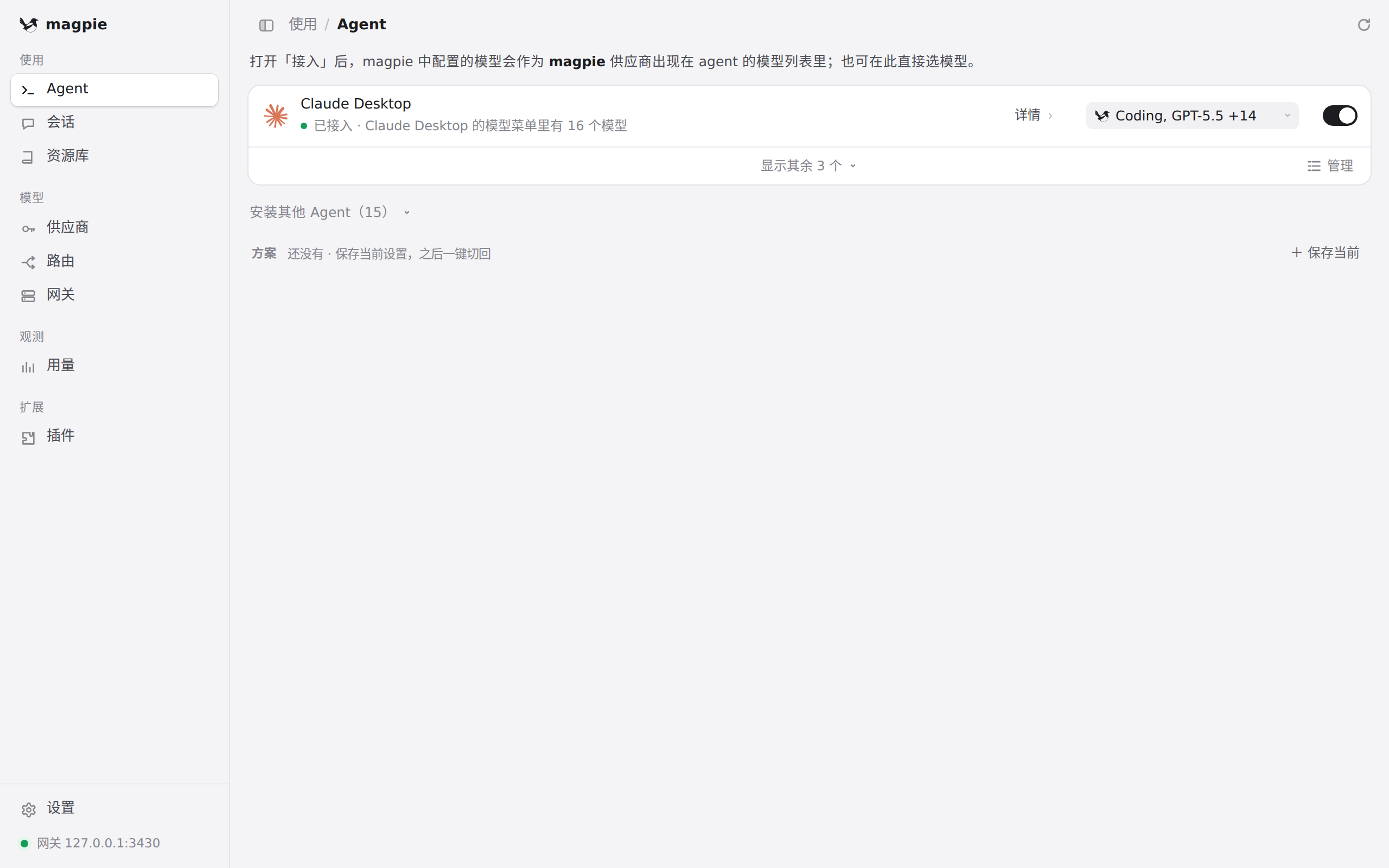
Task: Click the server icon beside 网关
Action: click(x=28, y=296)
